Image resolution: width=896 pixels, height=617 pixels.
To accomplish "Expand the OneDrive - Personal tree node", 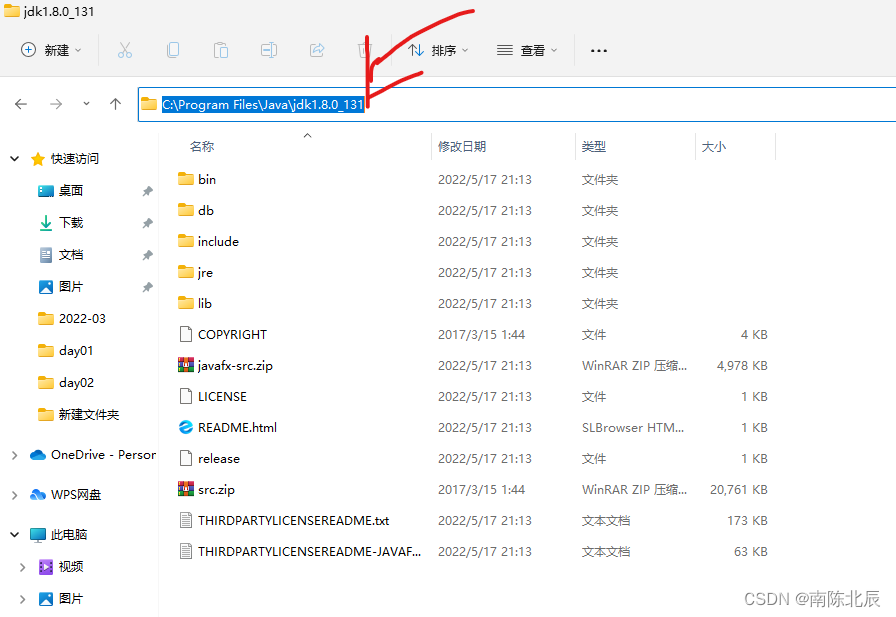I will click(15, 455).
